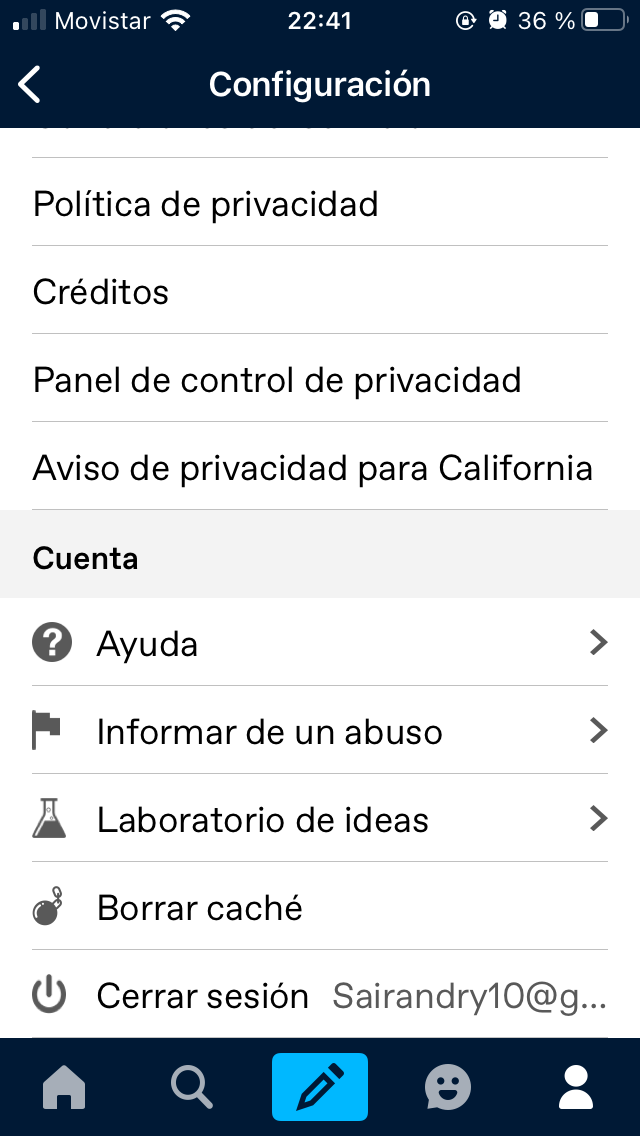Open the activity smiley-face tab
The height and width of the screenshot is (1136, 640).
point(448,1086)
